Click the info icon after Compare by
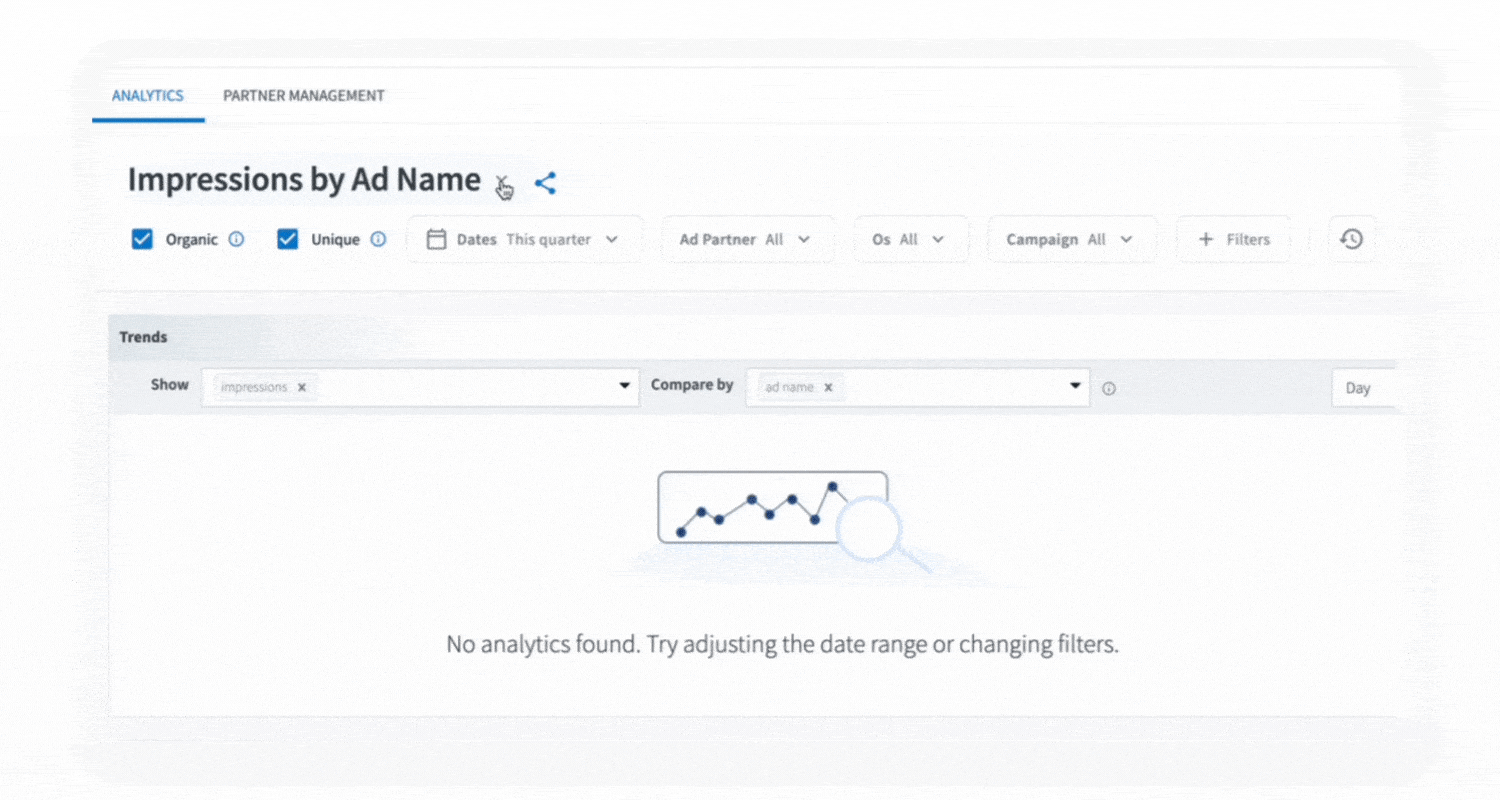This screenshot has width=1500, height=800. [1108, 388]
